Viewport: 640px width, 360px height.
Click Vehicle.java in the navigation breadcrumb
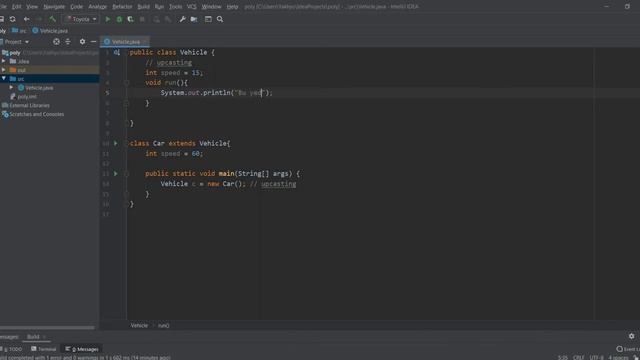[50, 31]
